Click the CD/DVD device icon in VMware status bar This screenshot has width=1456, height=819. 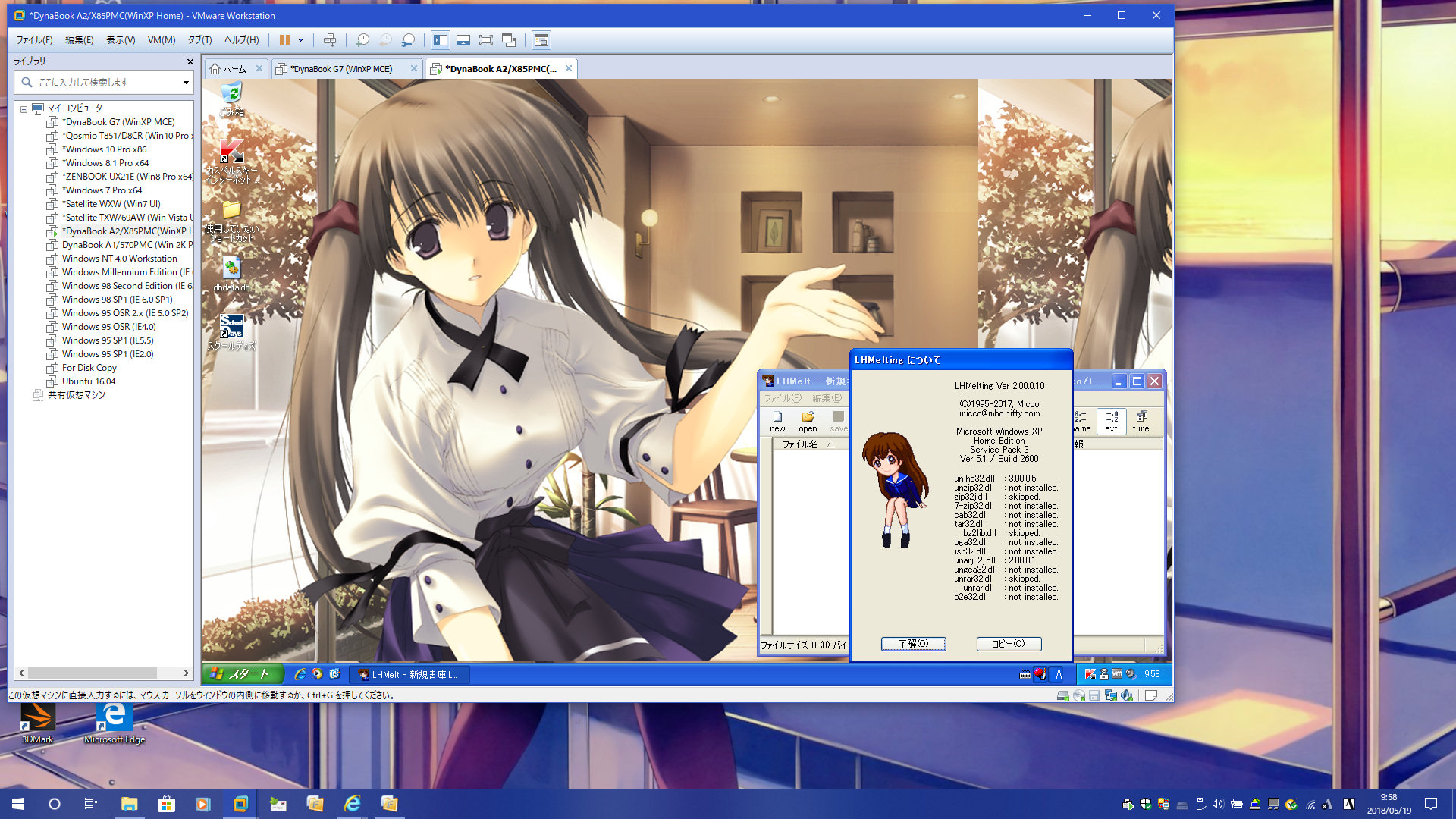[x=1079, y=695]
